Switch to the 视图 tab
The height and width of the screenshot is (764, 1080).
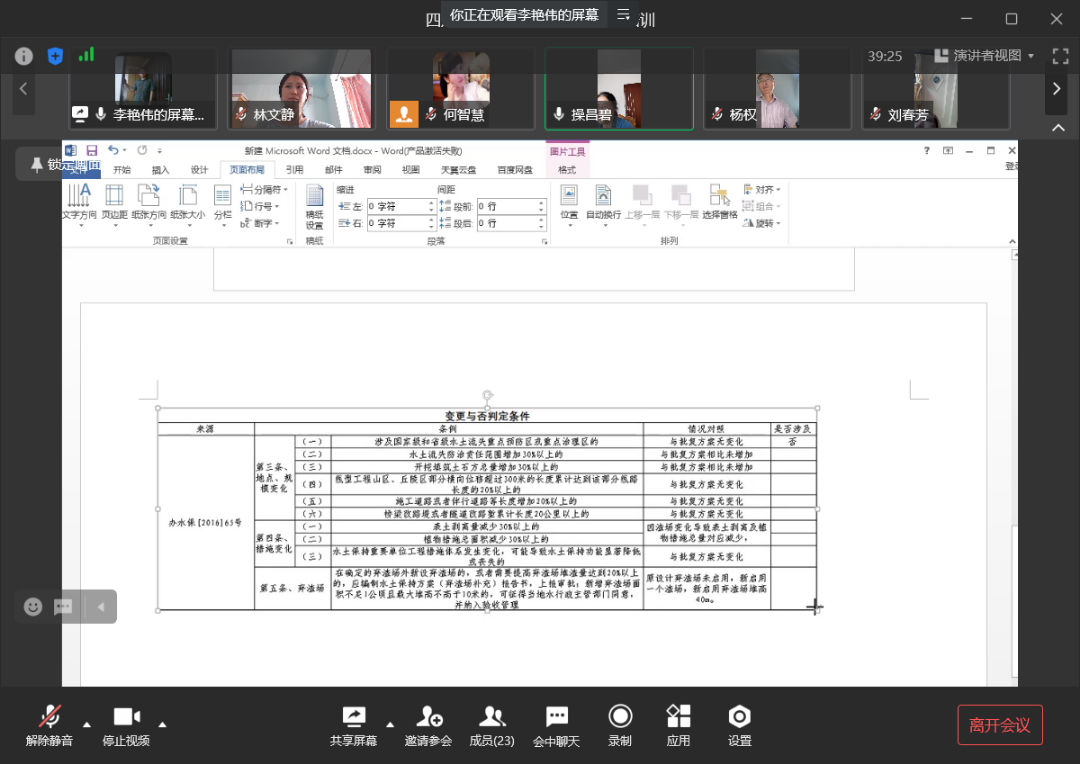pos(411,169)
